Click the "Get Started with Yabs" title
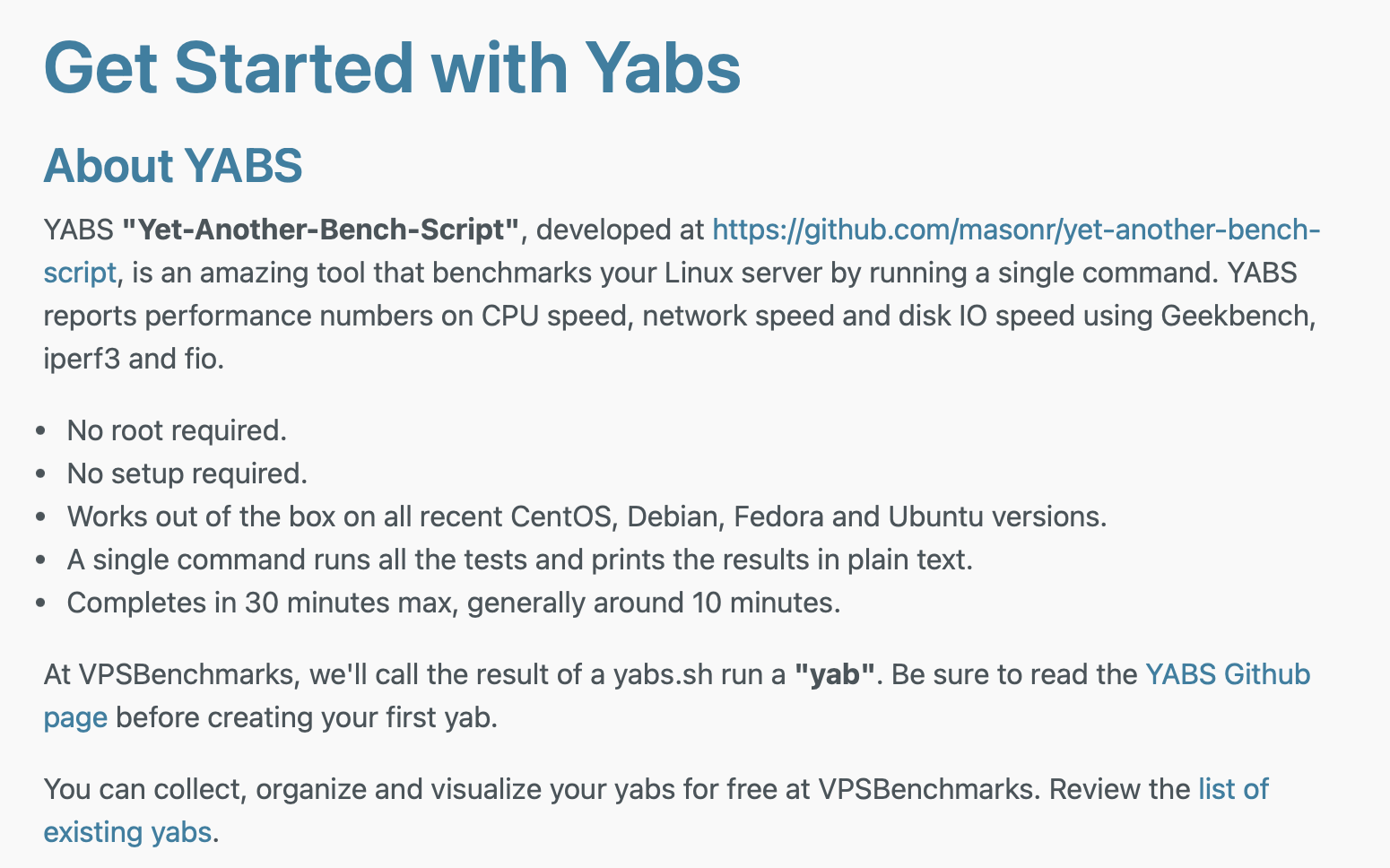 coord(392,68)
